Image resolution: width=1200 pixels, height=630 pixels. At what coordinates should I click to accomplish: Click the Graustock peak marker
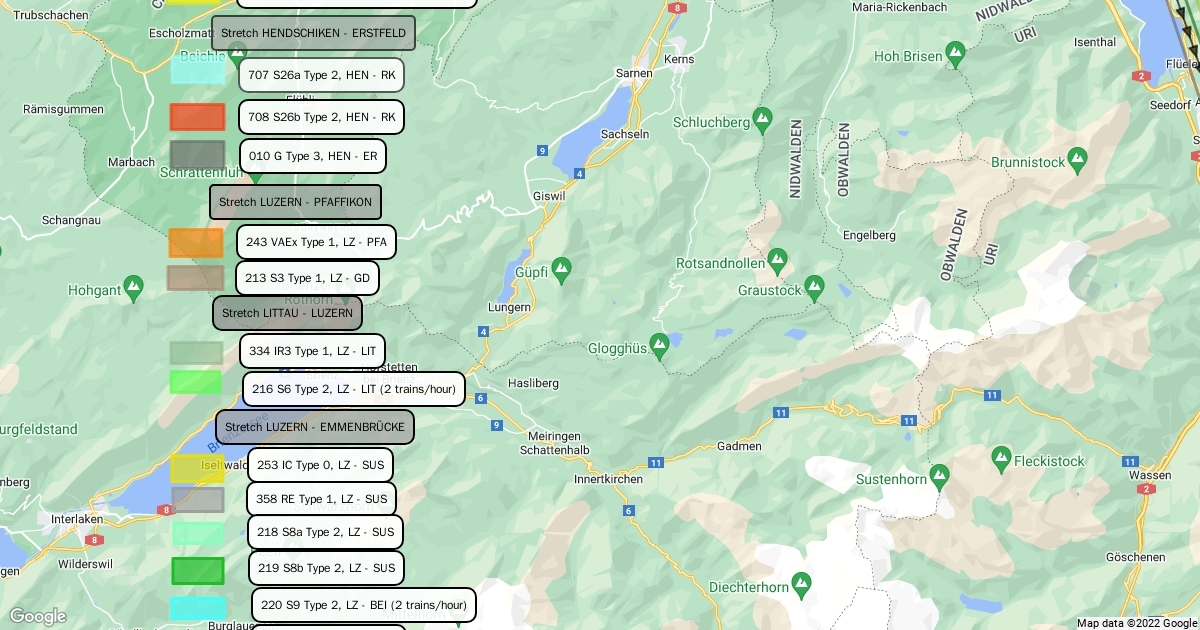(814, 285)
